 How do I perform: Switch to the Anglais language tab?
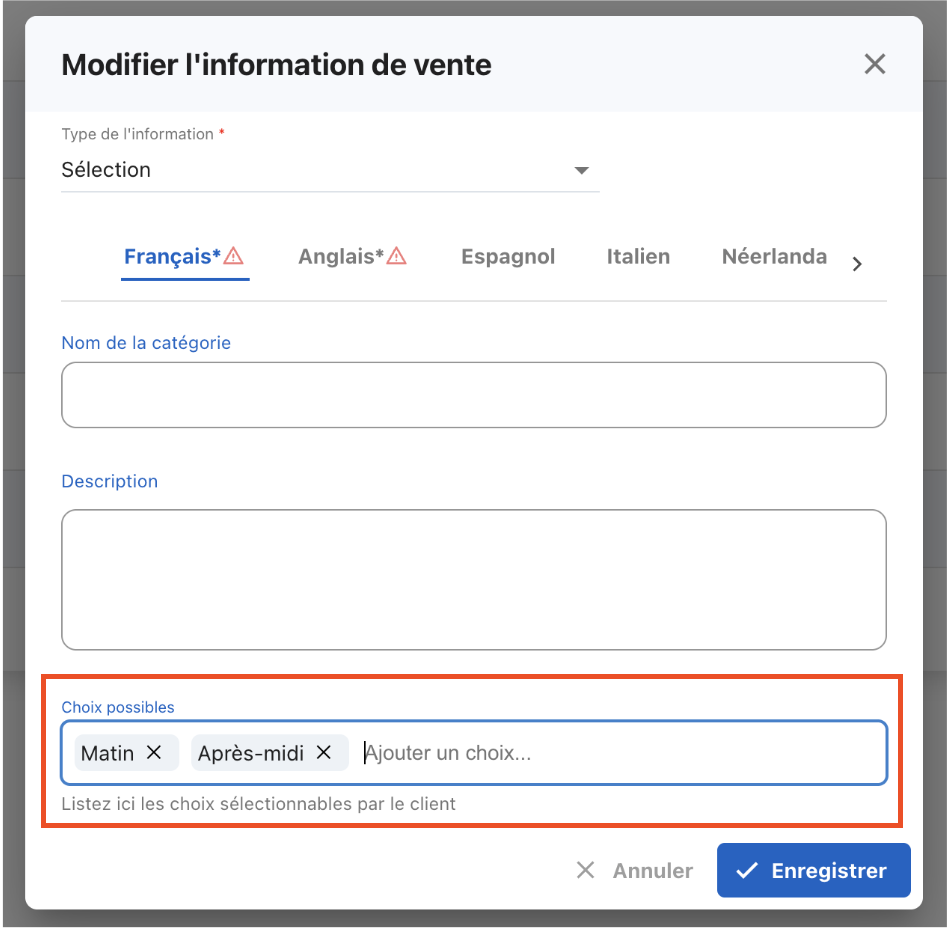pos(340,257)
